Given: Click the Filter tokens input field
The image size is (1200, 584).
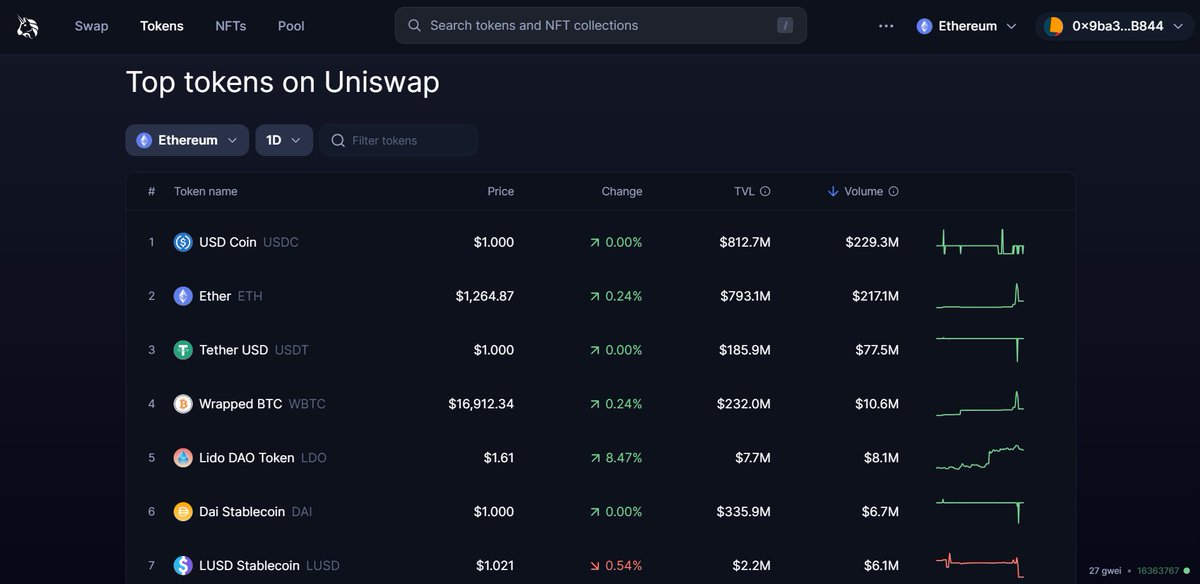Looking at the screenshot, I should tap(399, 140).
